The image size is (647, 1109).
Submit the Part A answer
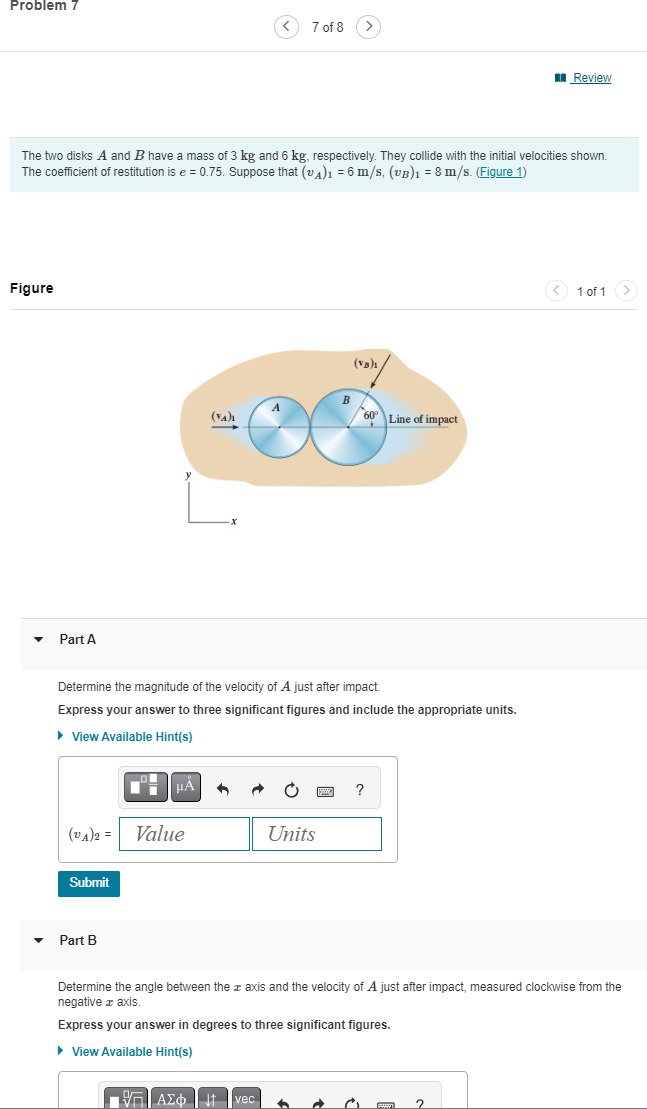pyautogui.click(x=89, y=883)
